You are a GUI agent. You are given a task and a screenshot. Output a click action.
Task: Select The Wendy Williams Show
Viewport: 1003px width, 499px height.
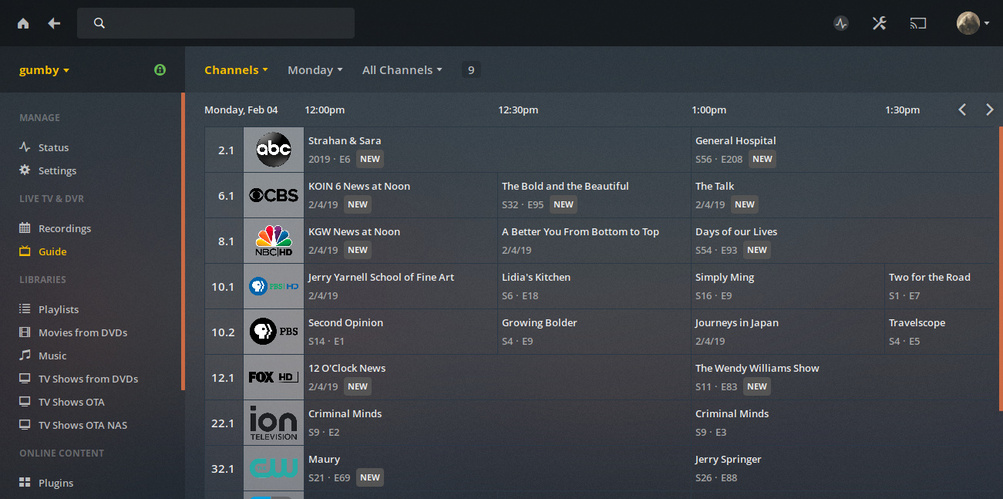(844, 377)
